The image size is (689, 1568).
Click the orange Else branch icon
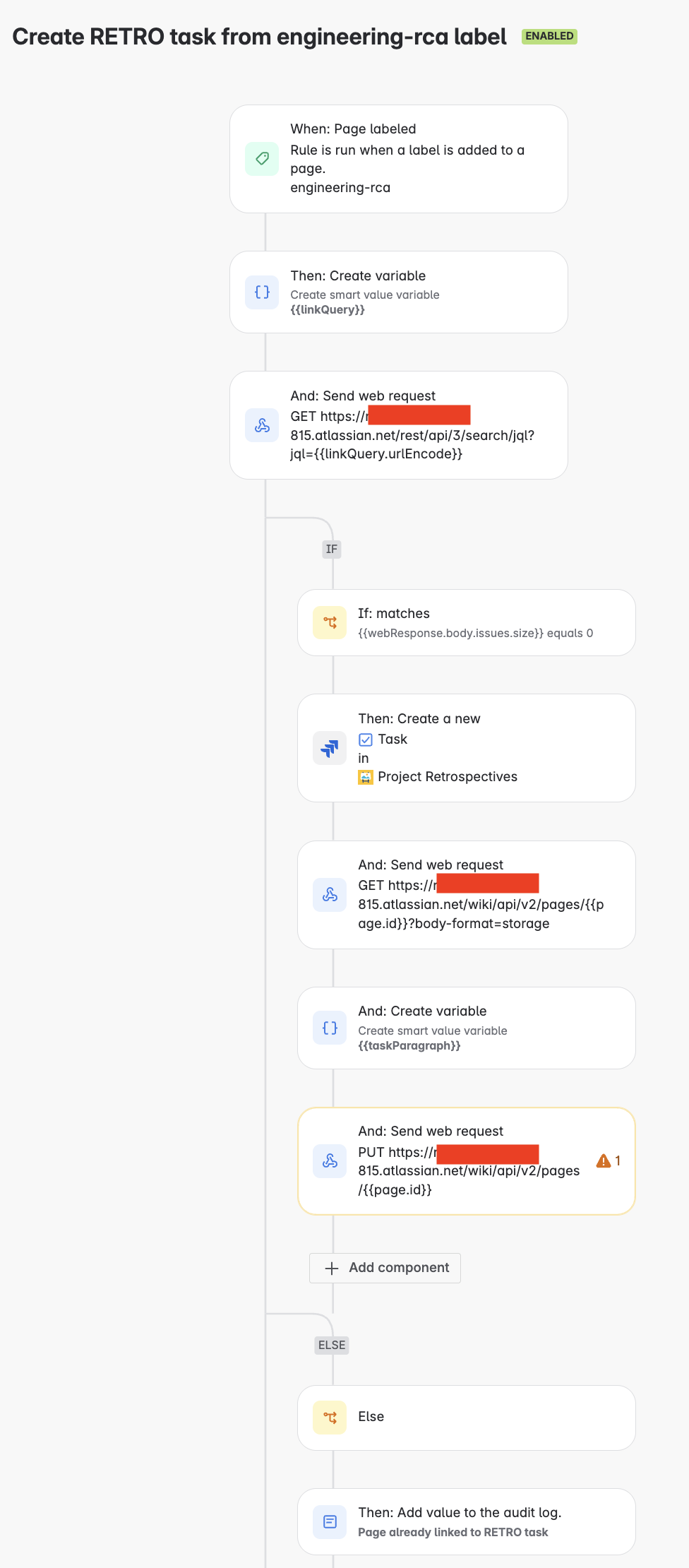click(329, 1418)
